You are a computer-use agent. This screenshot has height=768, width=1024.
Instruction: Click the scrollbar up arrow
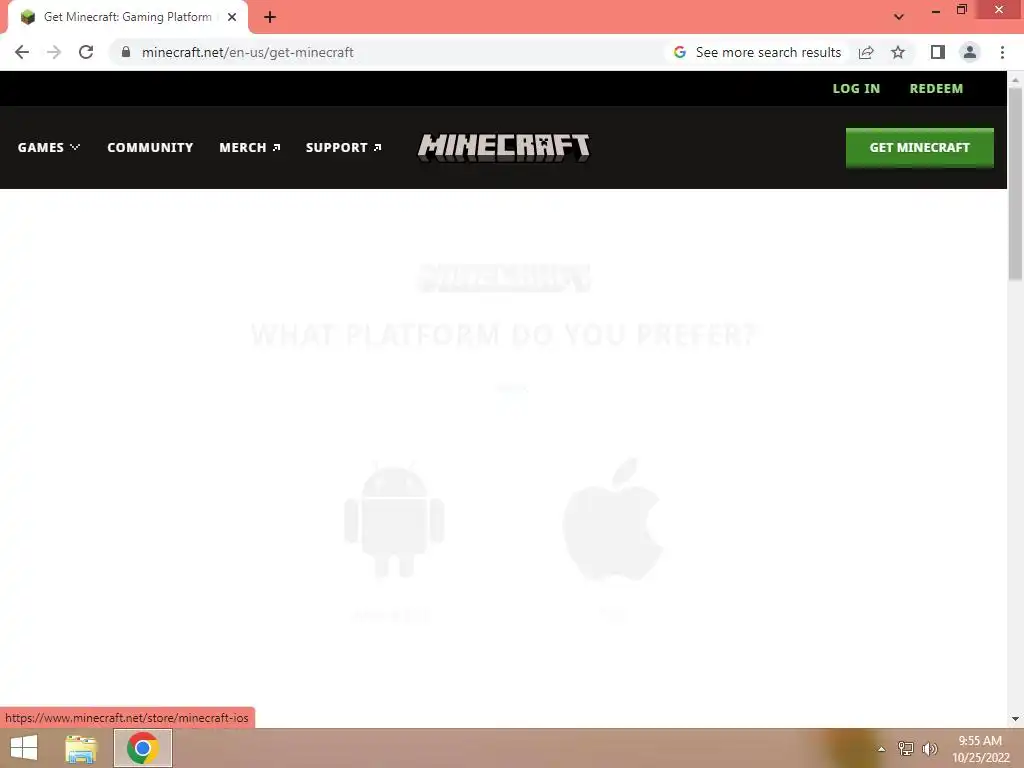click(1015, 80)
